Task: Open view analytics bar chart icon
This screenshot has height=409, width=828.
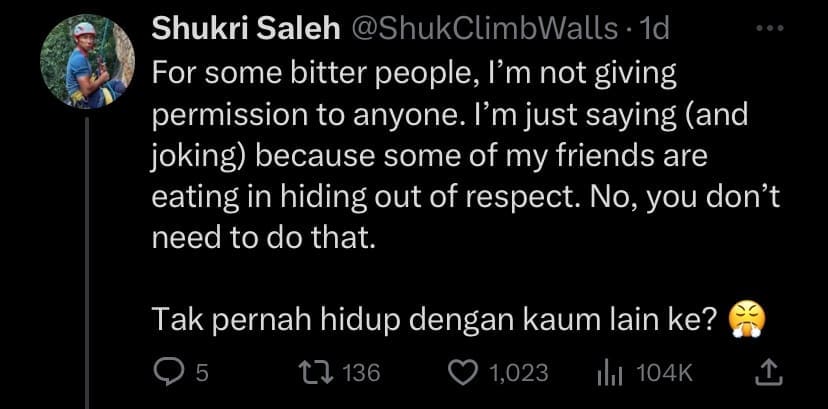Action: click(610, 375)
